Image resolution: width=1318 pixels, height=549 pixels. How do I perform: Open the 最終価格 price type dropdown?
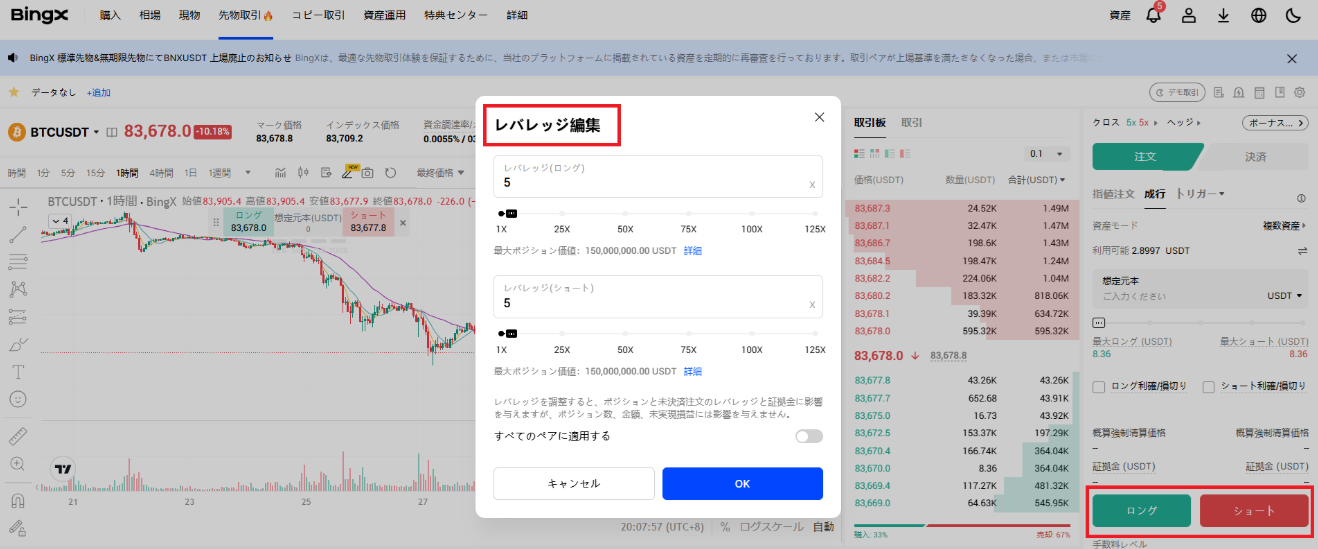point(440,173)
